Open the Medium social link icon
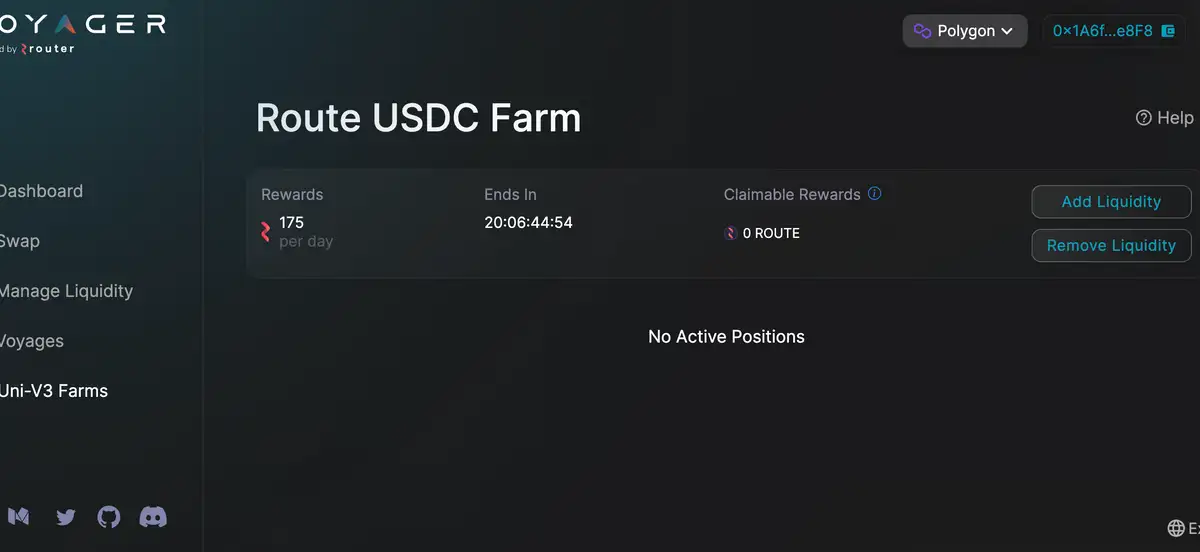The image size is (1200, 552). (19, 517)
